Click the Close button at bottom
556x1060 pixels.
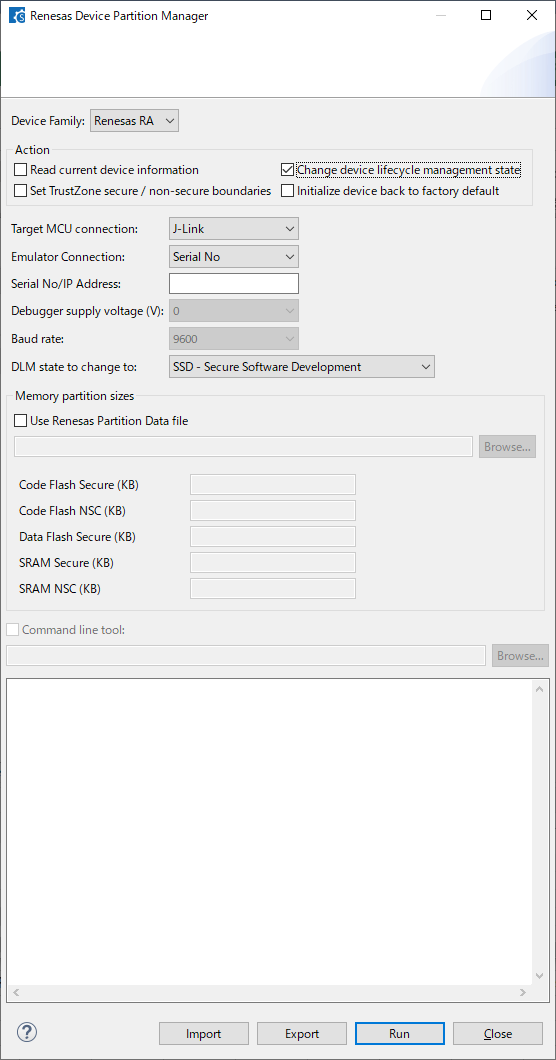[x=498, y=1034]
